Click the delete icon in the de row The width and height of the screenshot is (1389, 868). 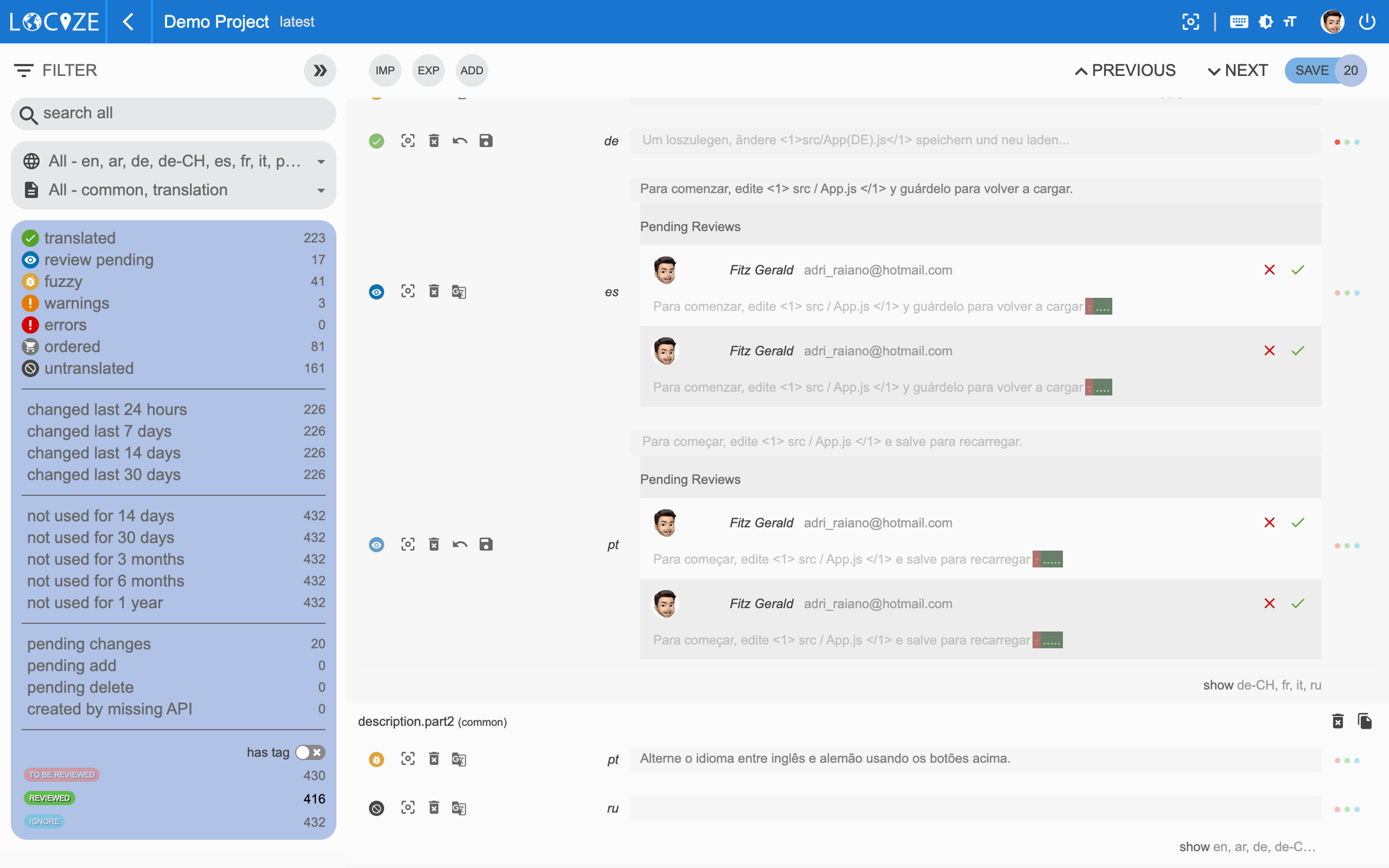(433, 141)
